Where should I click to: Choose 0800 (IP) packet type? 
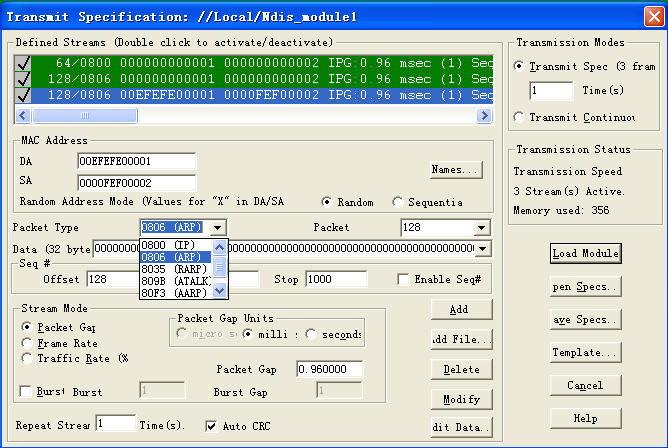click(176, 245)
